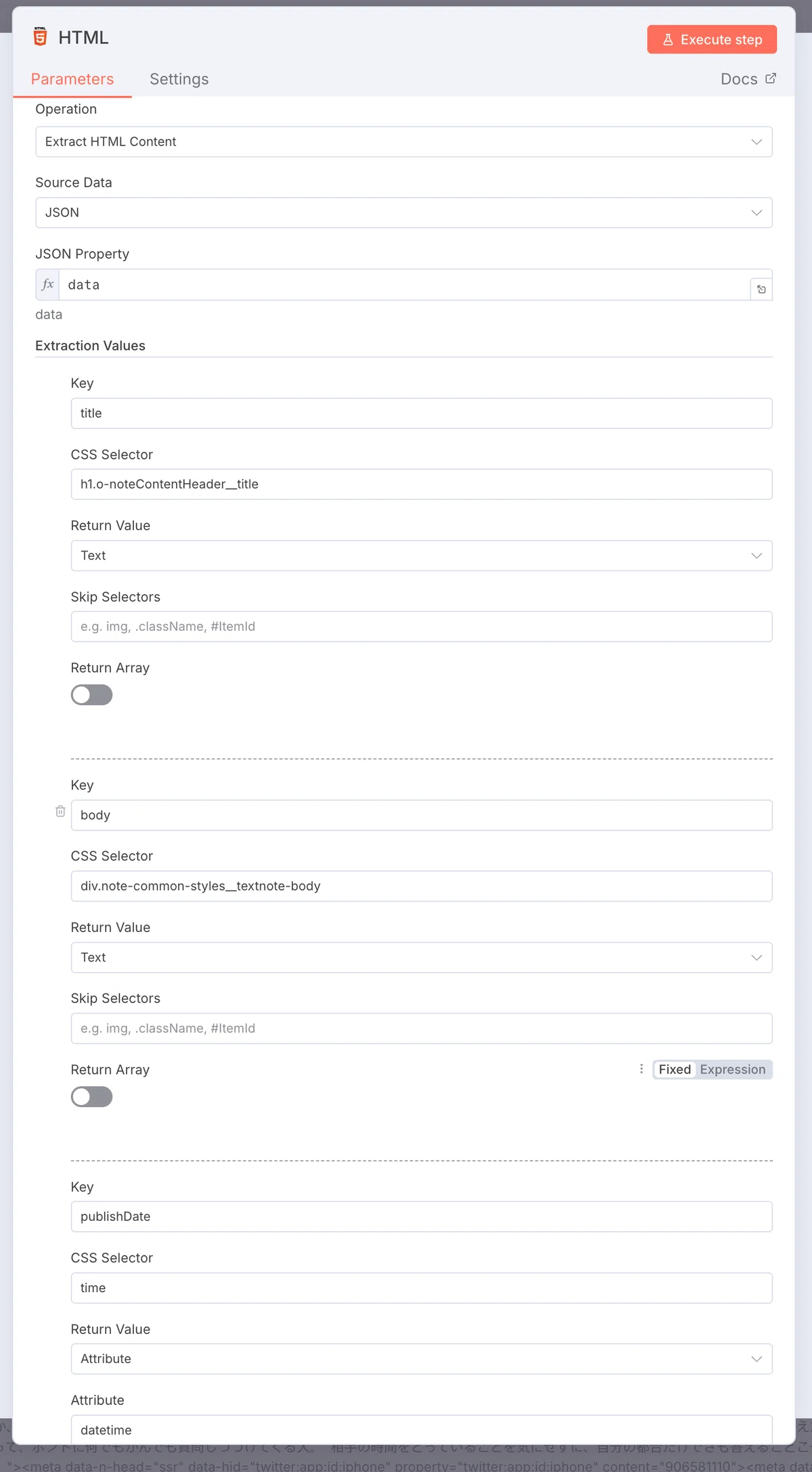Toggle Return Array for the body key
This screenshot has width=812, height=1472.
tap(91, 1097)
